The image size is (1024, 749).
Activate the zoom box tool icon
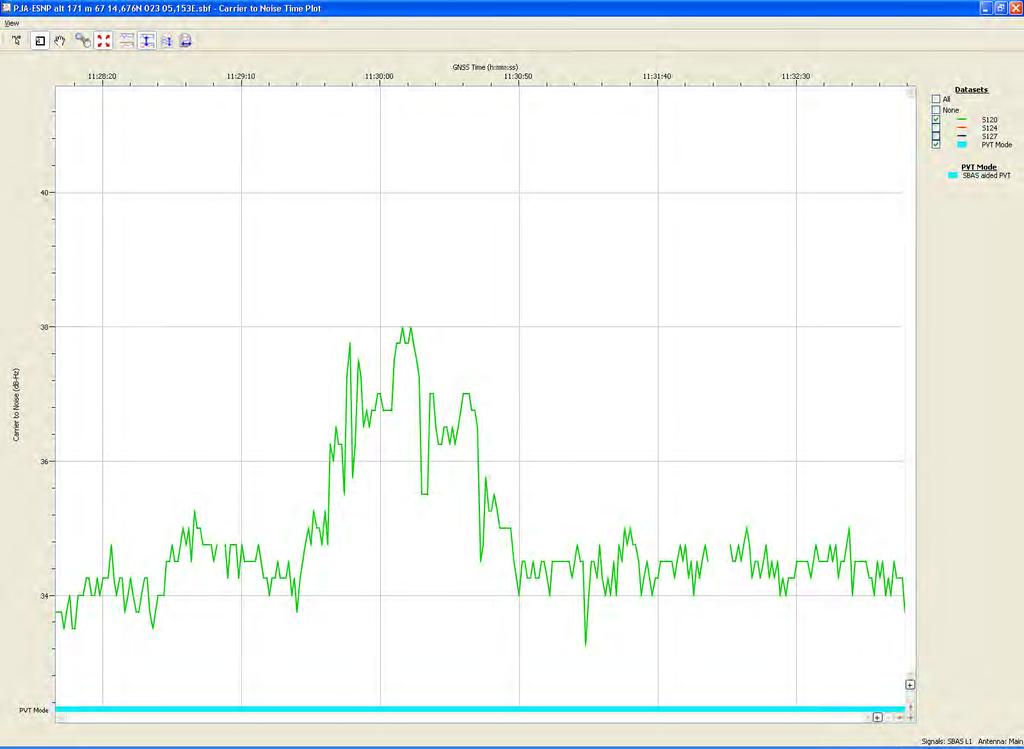[40, 40]
